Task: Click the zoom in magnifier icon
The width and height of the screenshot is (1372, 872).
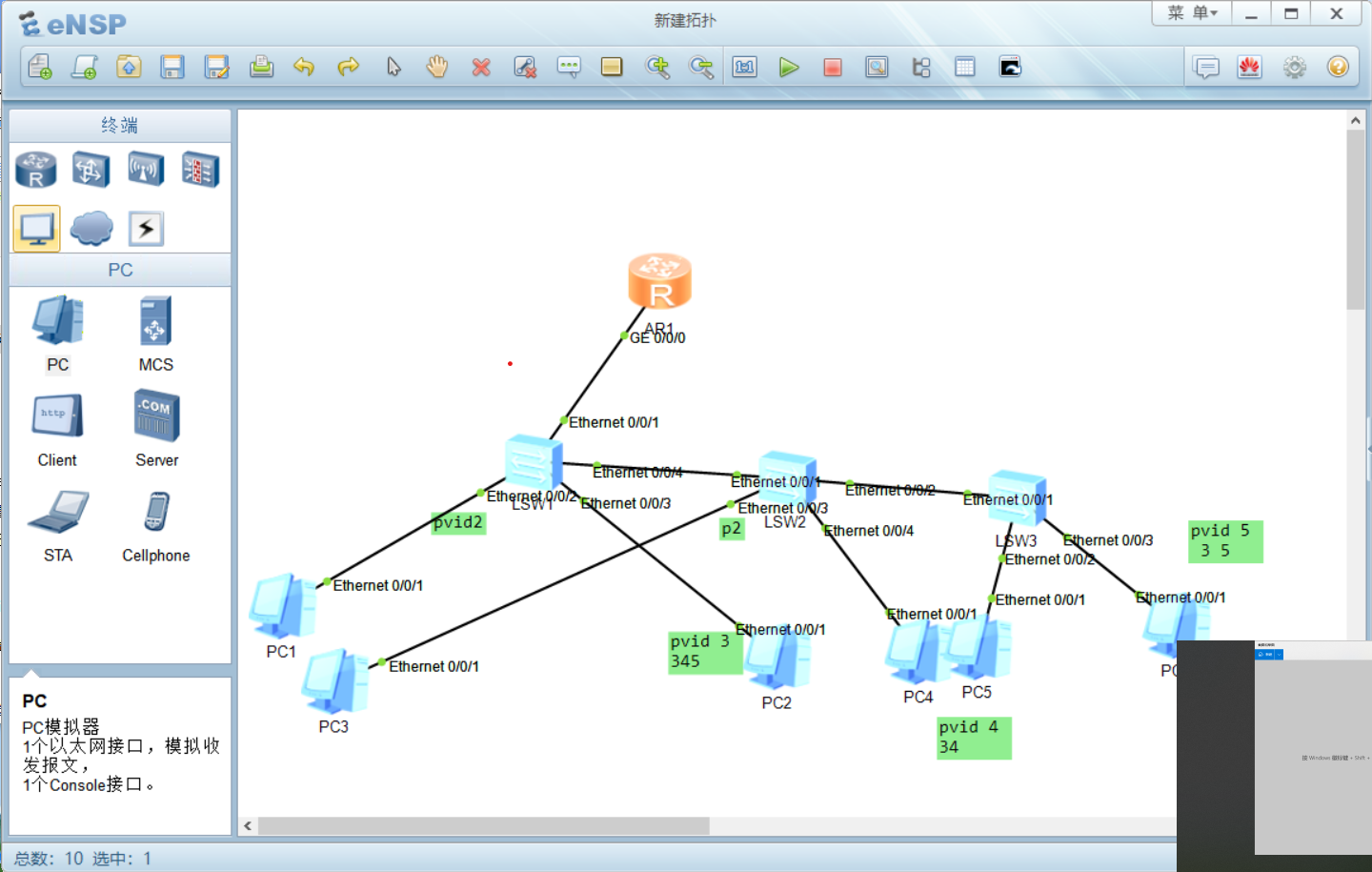Action: coord(657,67)
